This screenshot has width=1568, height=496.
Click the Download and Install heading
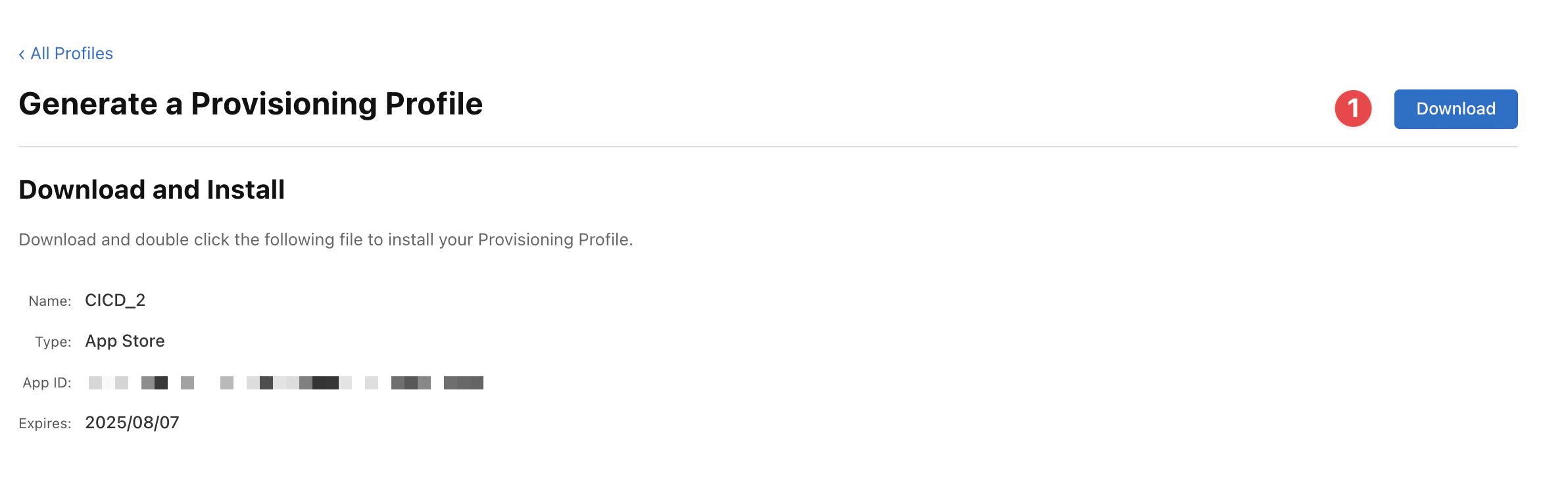pyautogui.click(x=151, y=189)
